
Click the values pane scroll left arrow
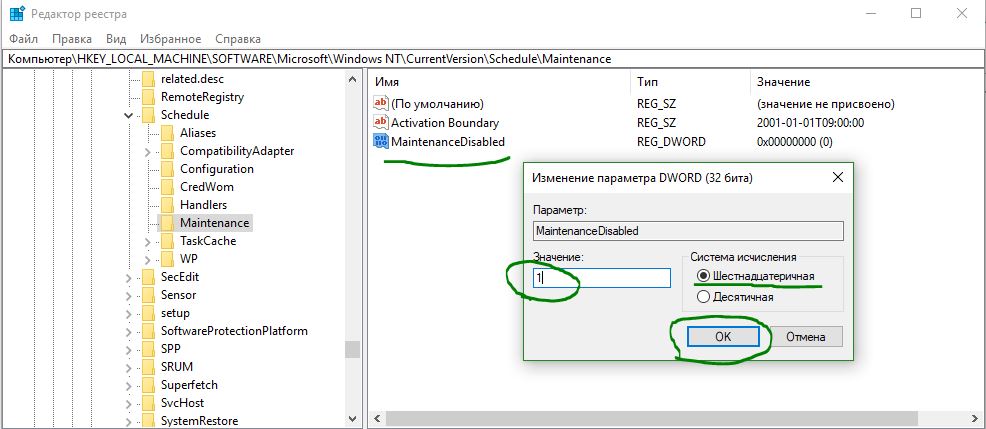tap(377, 418)
